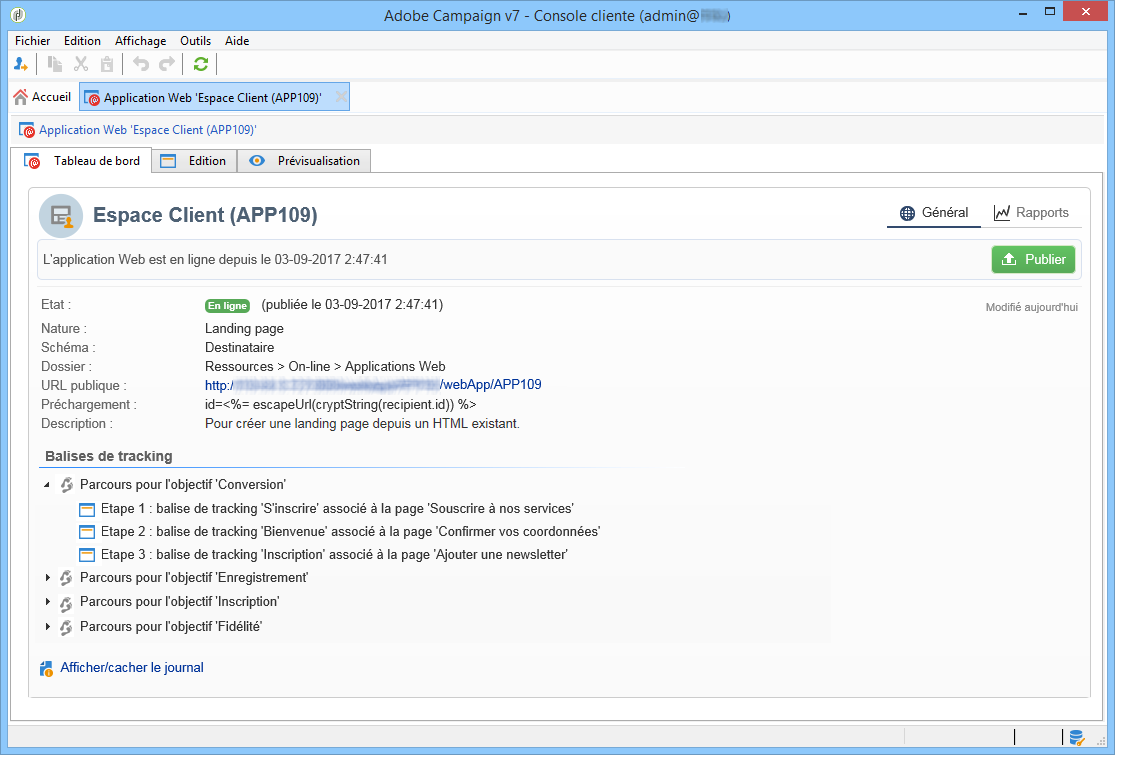
Task: Click the Copy toolbar icon
Action: coord(54,64)
